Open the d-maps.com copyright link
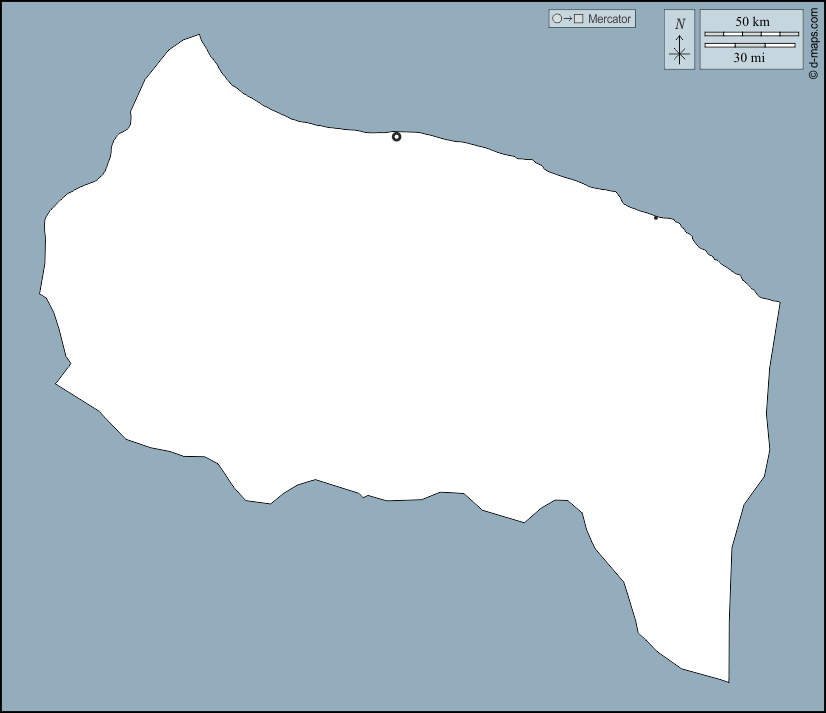 pyautogui.click(x=814, y=40)
